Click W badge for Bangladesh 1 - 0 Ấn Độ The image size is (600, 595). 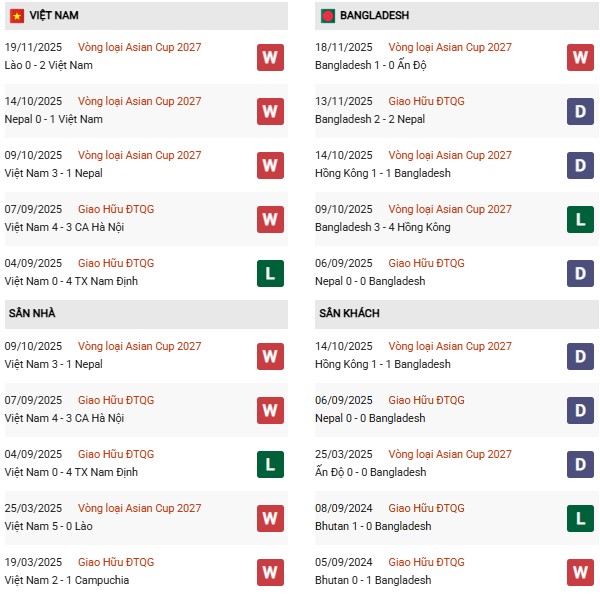pos(579,57)
